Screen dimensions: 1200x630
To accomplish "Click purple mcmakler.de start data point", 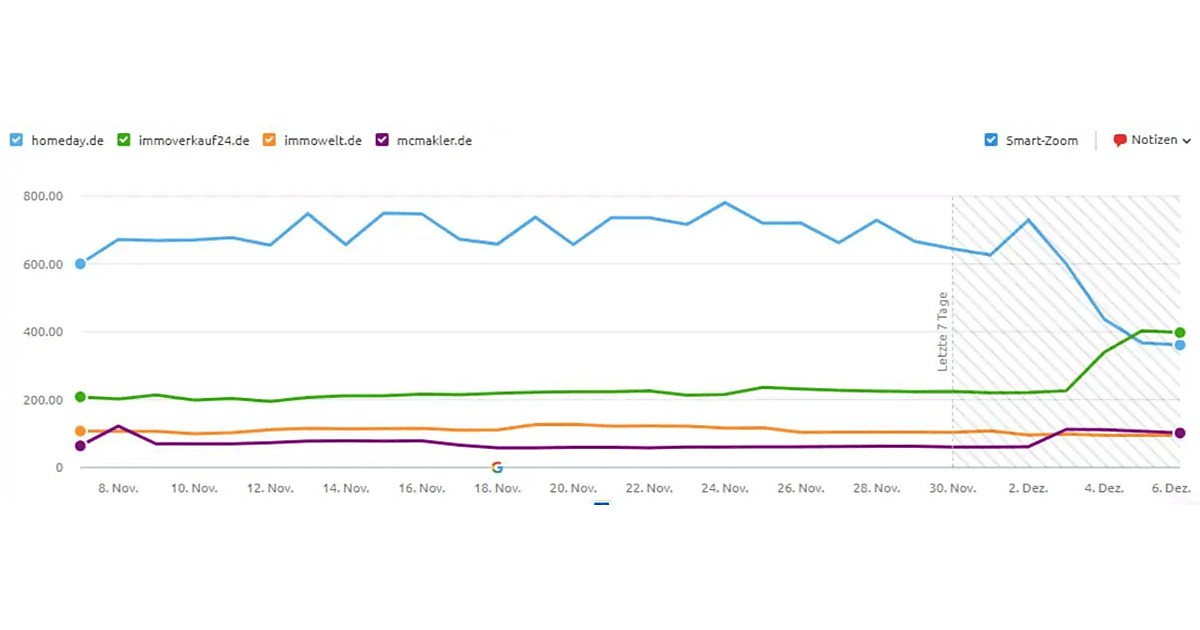I will [80, 446].
